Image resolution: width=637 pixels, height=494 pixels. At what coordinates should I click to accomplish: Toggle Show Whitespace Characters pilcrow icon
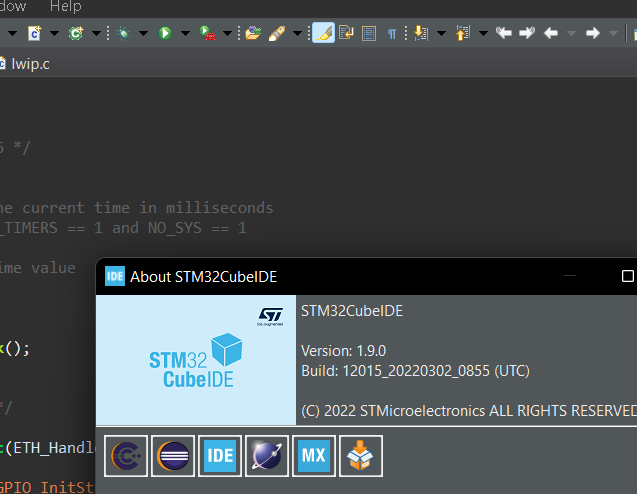[392, 33]
